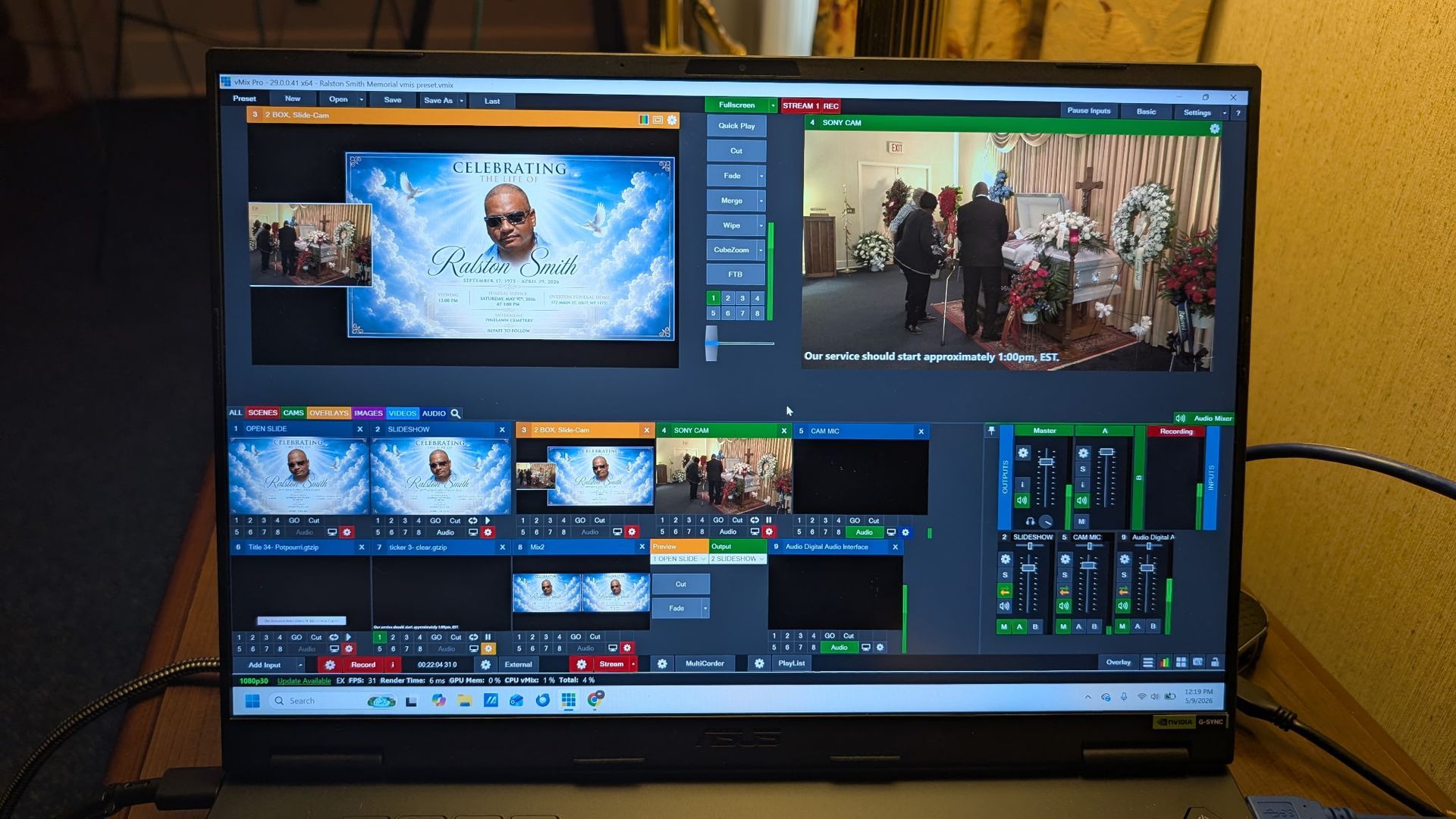Expand Wipe transition dropdown arrow

[x=761, y=225]
